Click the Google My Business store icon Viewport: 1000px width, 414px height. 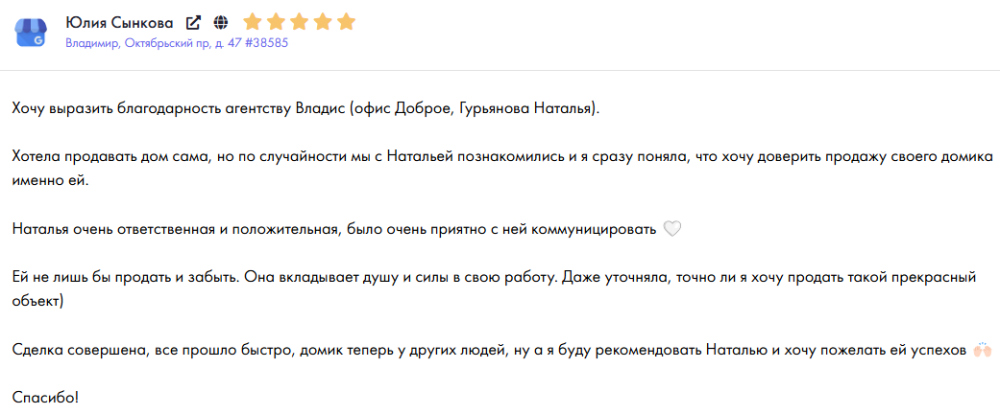[x=31, y=32]
